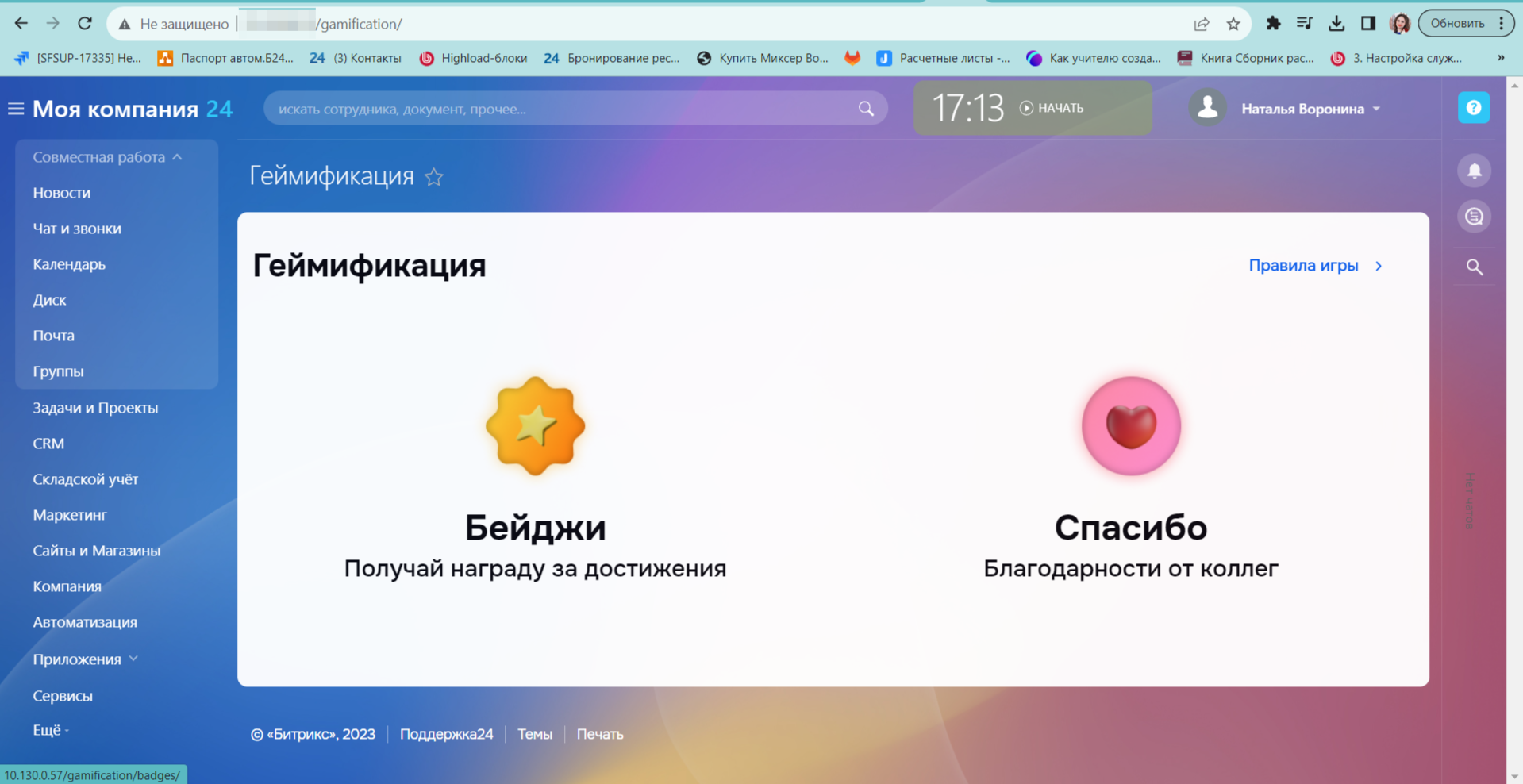Click the Поддержка24 footer link
The height and width of the screenshot is (784, 1523).
tap(446, 734)
